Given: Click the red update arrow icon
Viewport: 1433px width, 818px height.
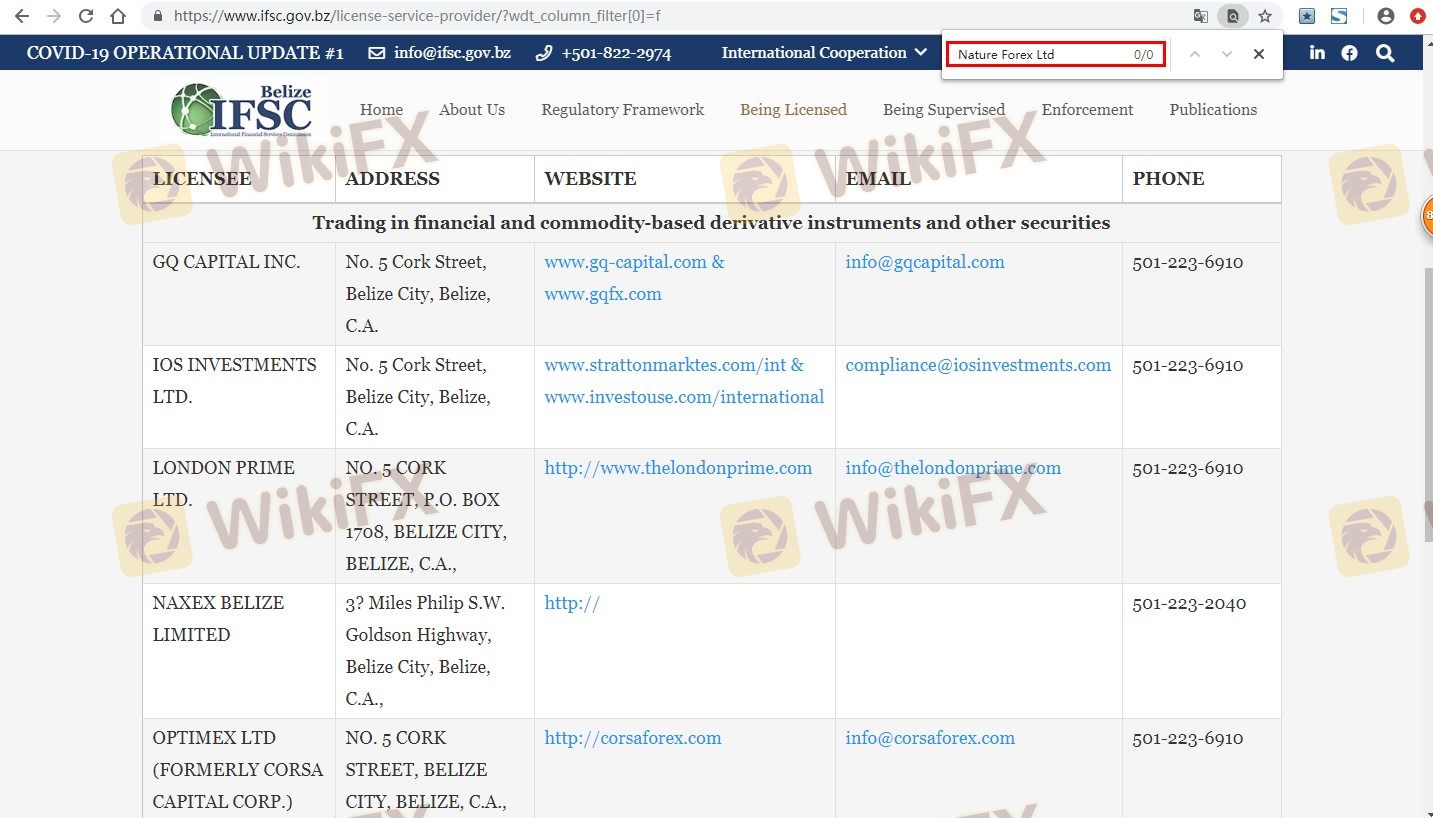Looking at the screenshot, I should tap(1418, 16).
